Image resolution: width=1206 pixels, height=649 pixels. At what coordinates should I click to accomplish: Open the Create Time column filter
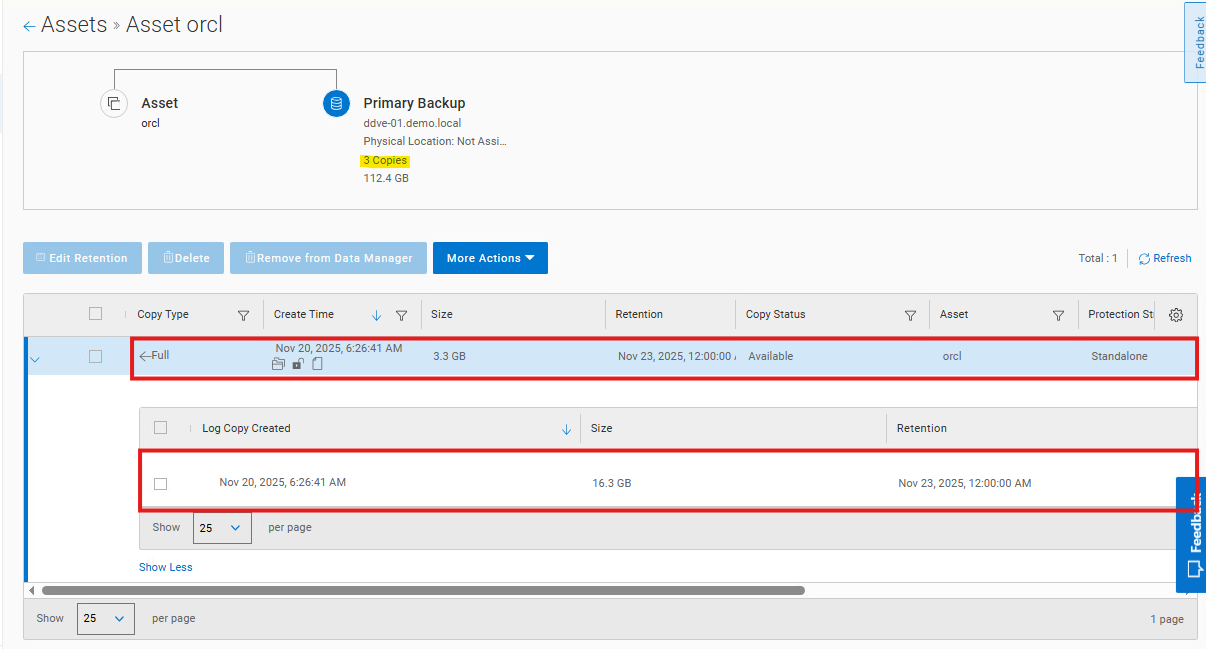click(401, 315)
